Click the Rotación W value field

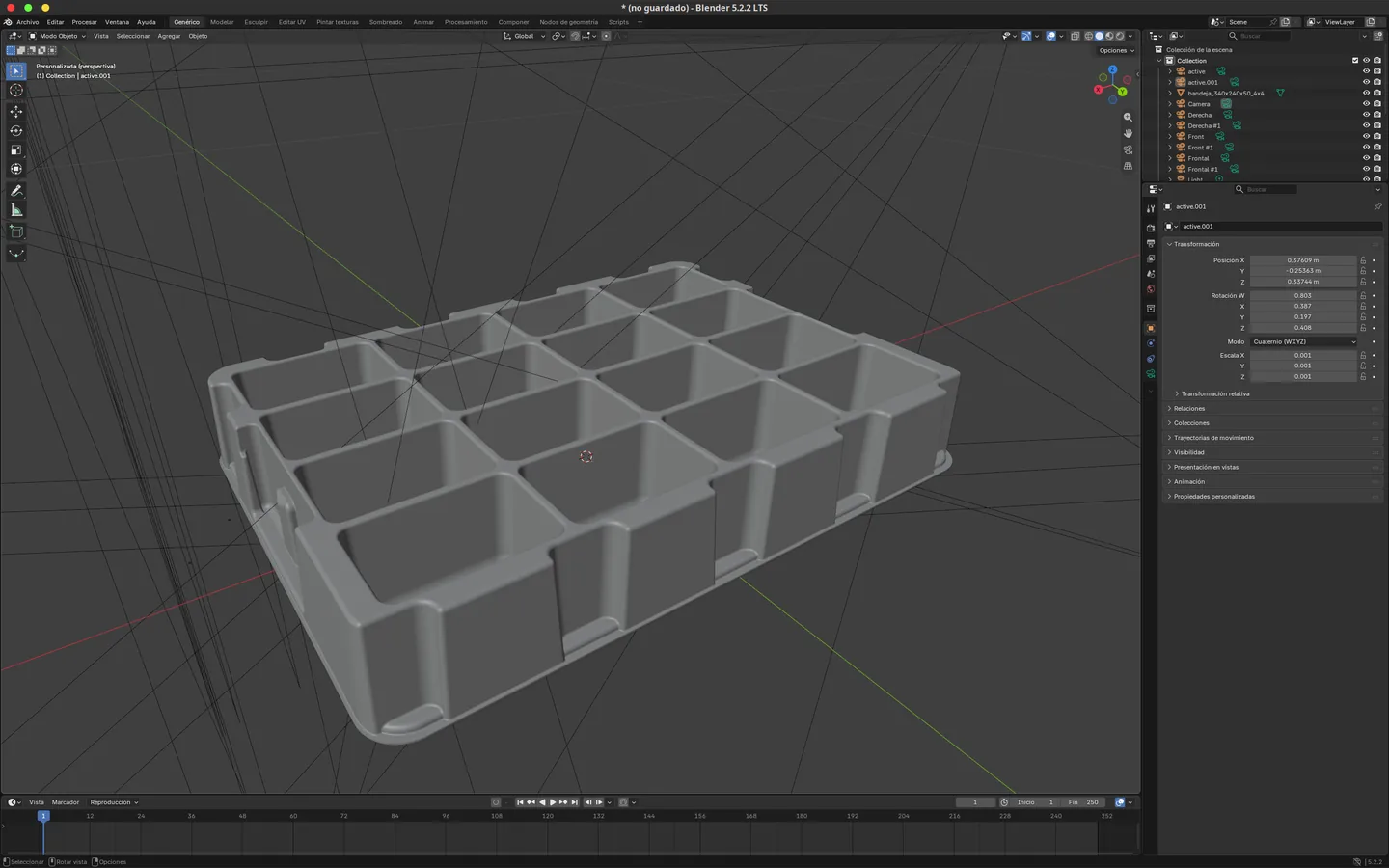tap(1303, 295)
